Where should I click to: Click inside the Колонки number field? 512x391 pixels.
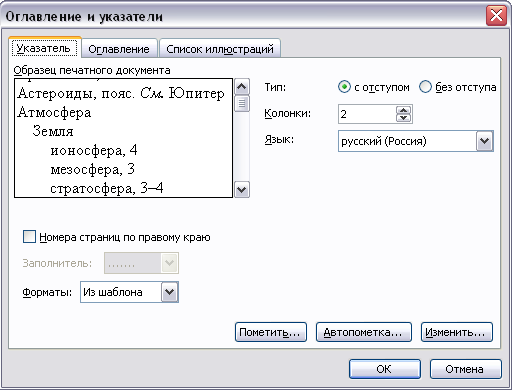click(367, 114)
